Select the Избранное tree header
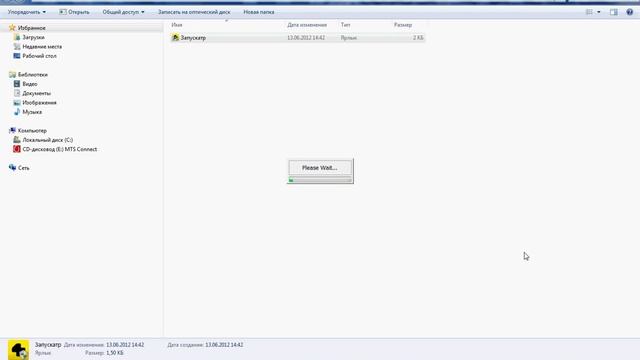640x360 pixels. [32, 28]
